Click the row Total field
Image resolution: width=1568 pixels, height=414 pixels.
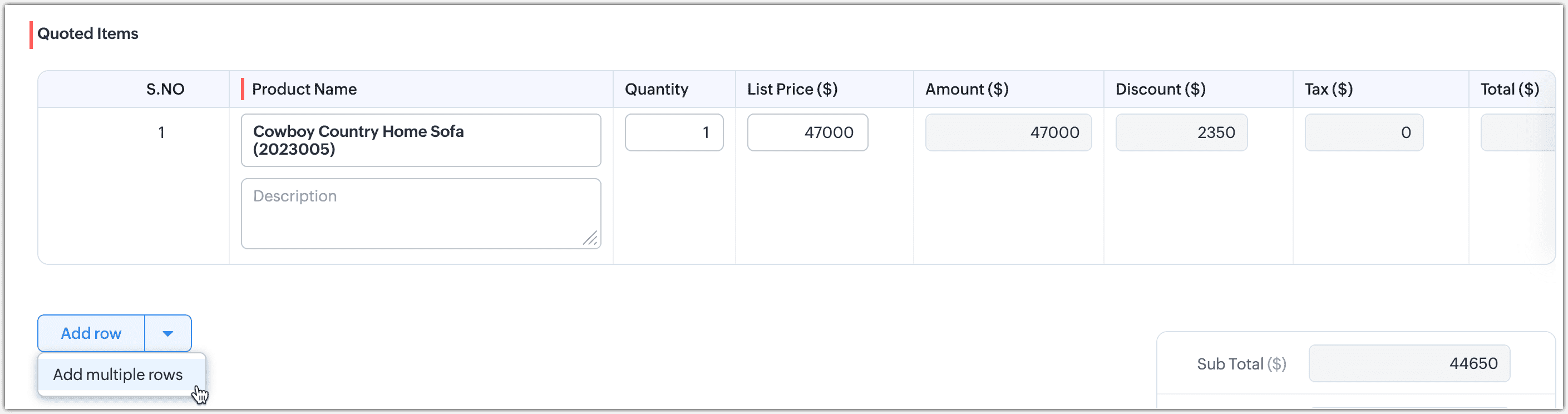click(1517, 132)
